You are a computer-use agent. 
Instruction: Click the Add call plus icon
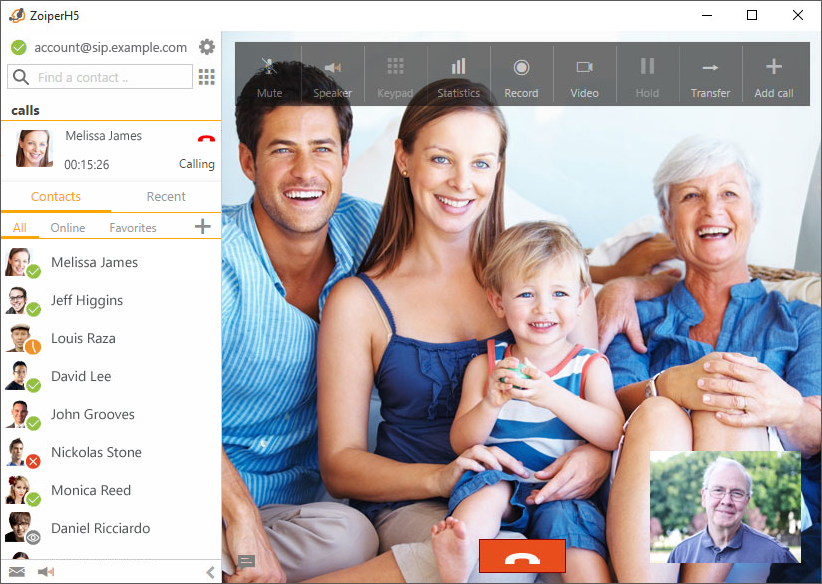(x=773, y=68)
